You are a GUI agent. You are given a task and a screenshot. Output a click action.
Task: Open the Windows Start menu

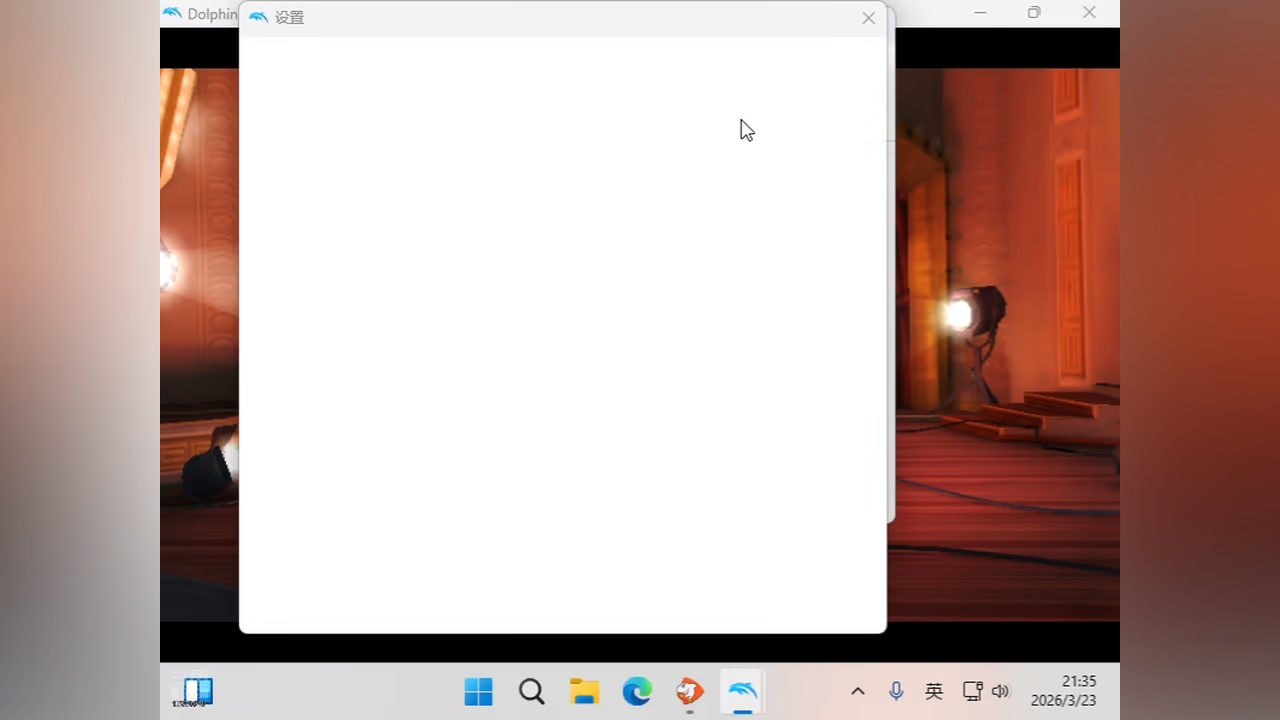coord(478,691)
